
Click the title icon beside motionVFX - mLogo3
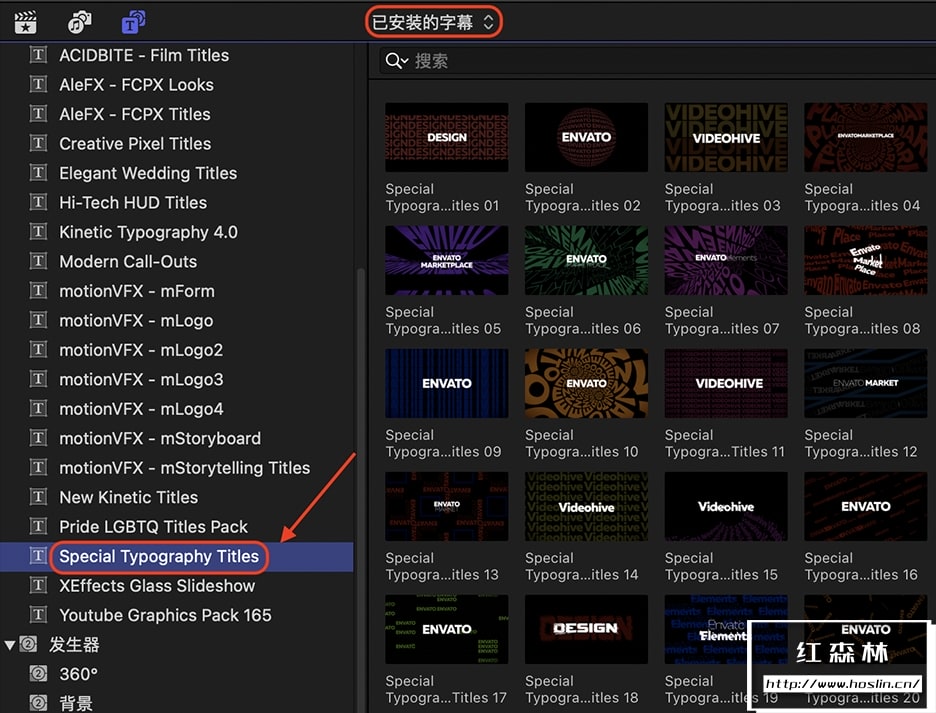[38, 379]
